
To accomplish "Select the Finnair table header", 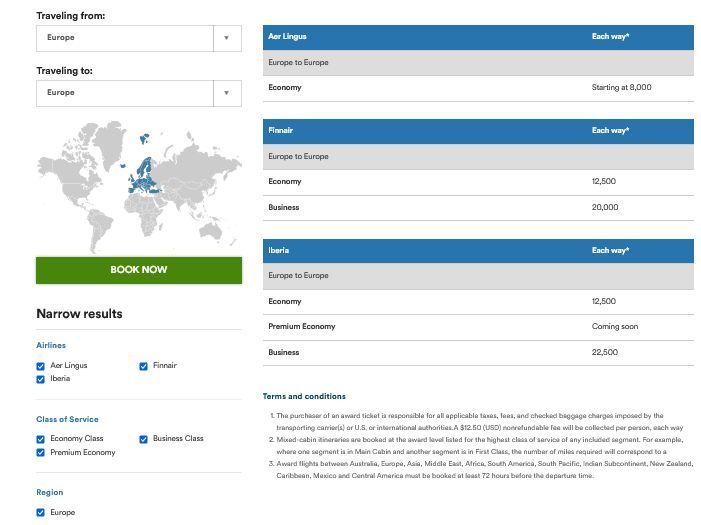I will pyautogui.click(x=478, y=131).
